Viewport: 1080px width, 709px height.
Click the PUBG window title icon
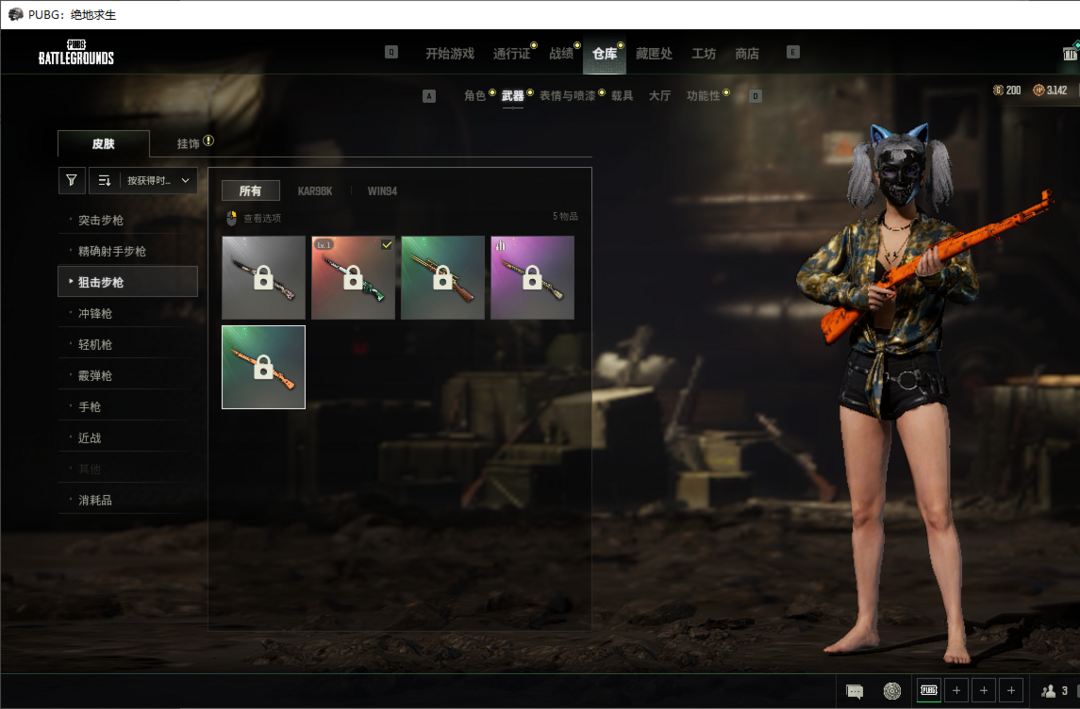(x=15, y=14)
